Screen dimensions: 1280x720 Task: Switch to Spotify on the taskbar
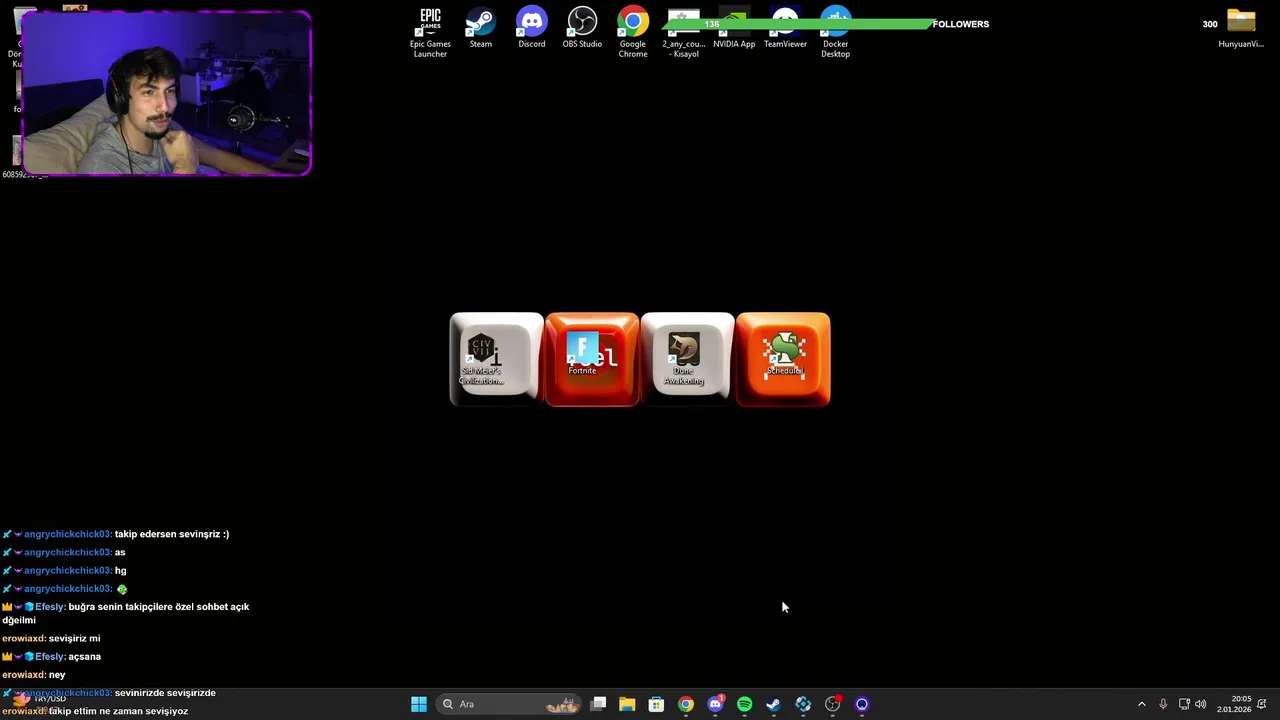point(744,704)
